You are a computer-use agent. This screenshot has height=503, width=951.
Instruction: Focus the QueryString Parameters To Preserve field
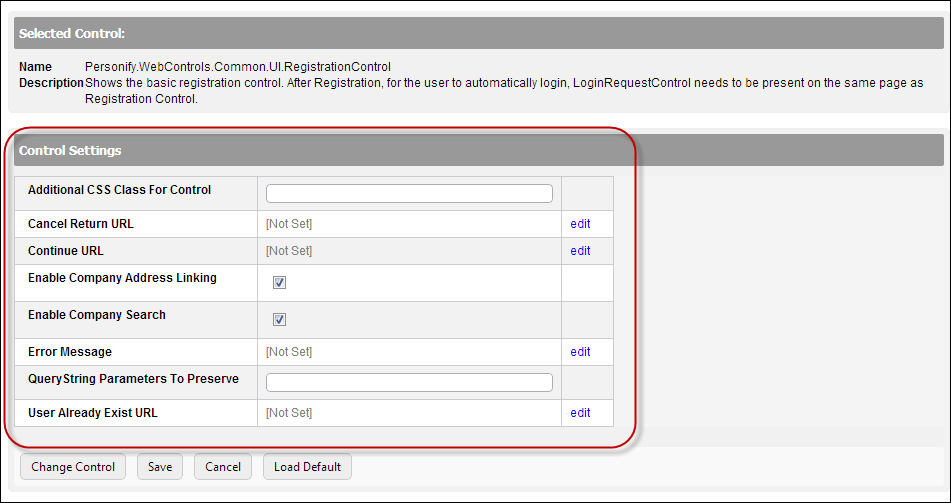click(x=409, y=382)
